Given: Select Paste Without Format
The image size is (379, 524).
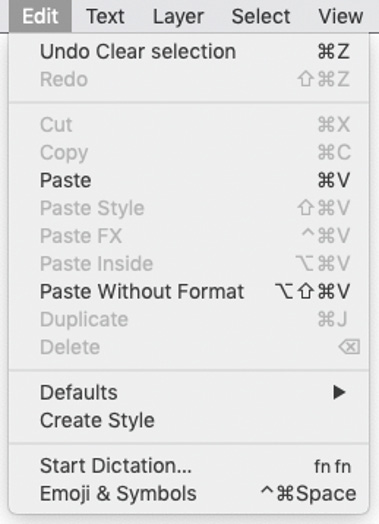Looking at the screenshot, I should pos(189,291).
